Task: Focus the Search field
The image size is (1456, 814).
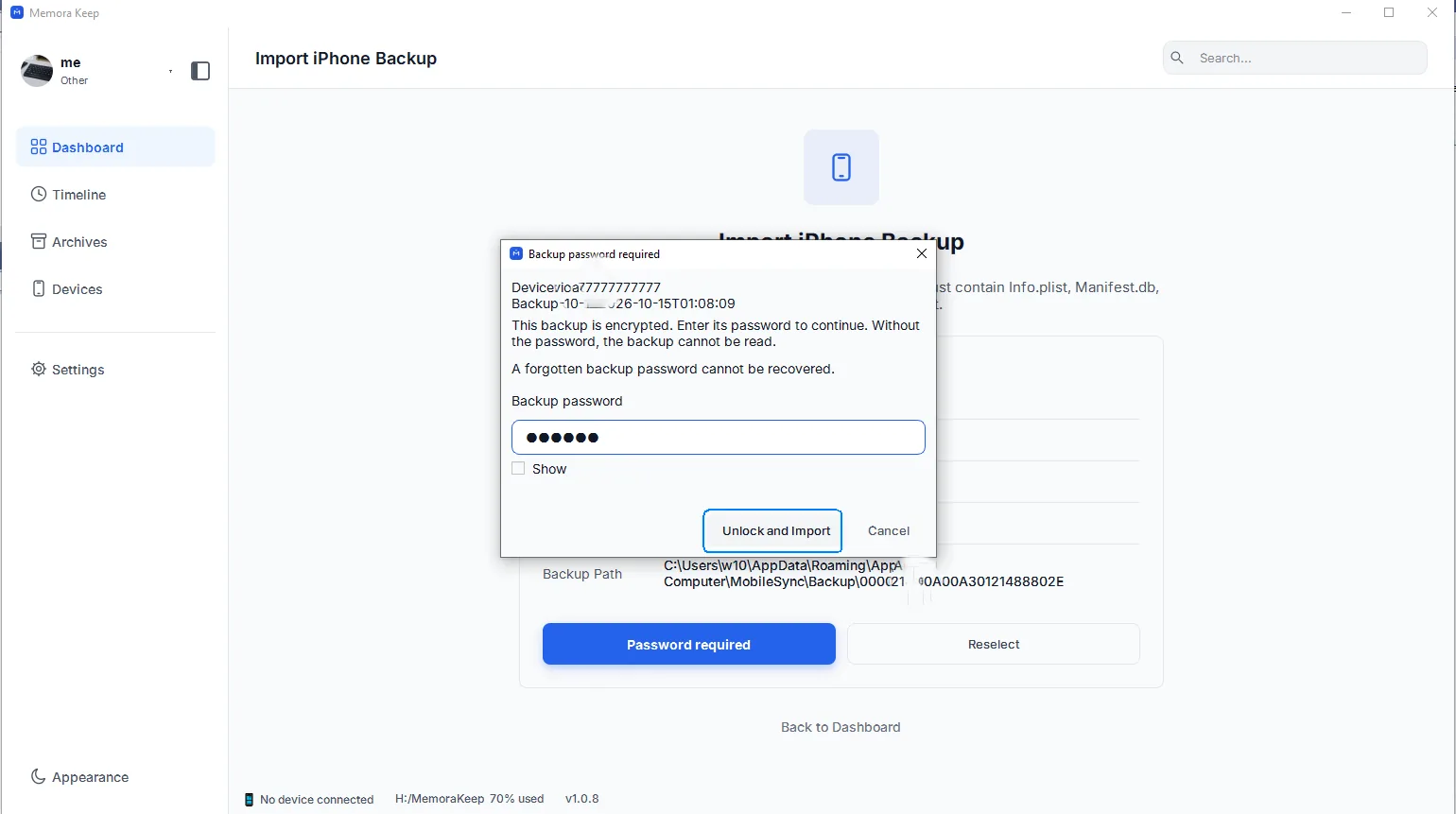Action: click(1294, 58)
